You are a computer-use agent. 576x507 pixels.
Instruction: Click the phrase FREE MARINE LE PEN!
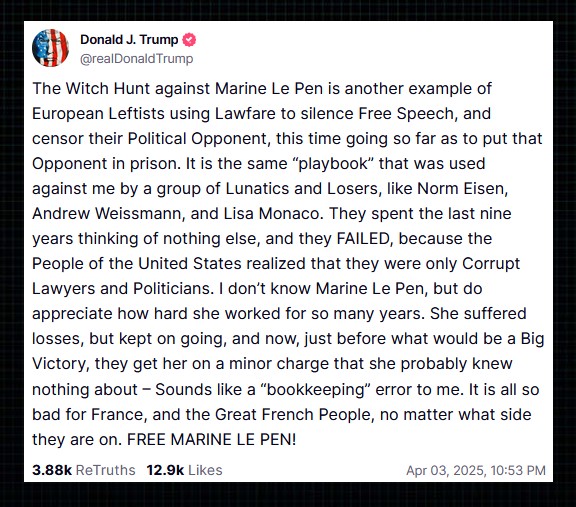click(x=211, y=439)
